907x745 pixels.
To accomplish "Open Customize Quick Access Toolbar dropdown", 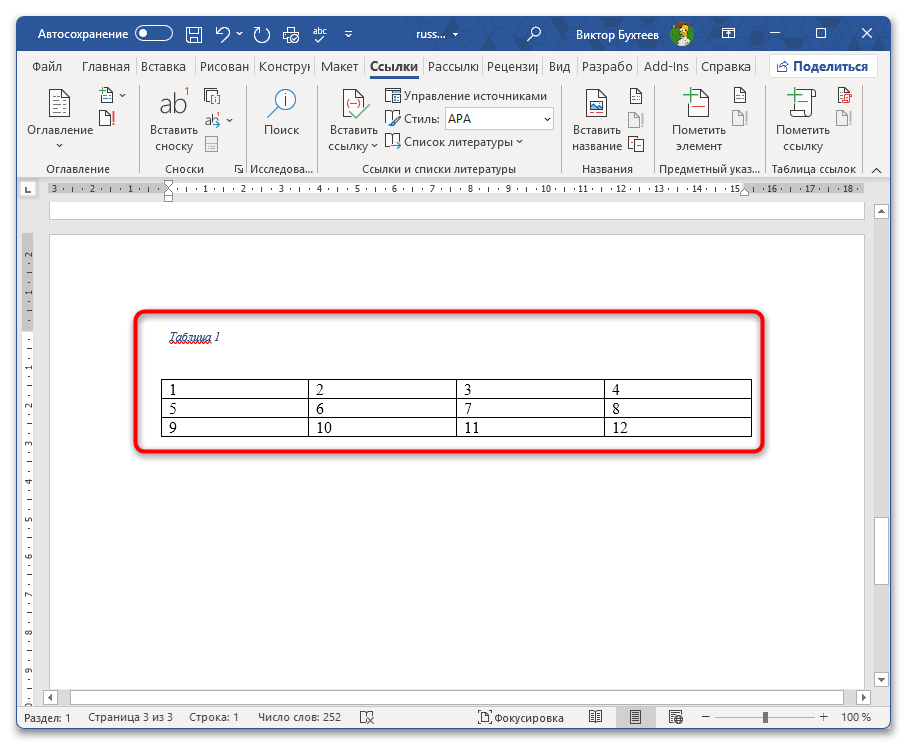I will (x=348, y=34).
